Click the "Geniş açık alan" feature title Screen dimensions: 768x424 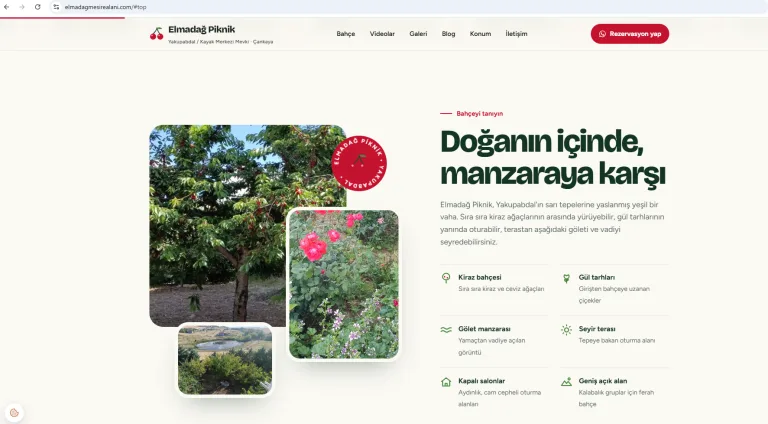[602, 381]
